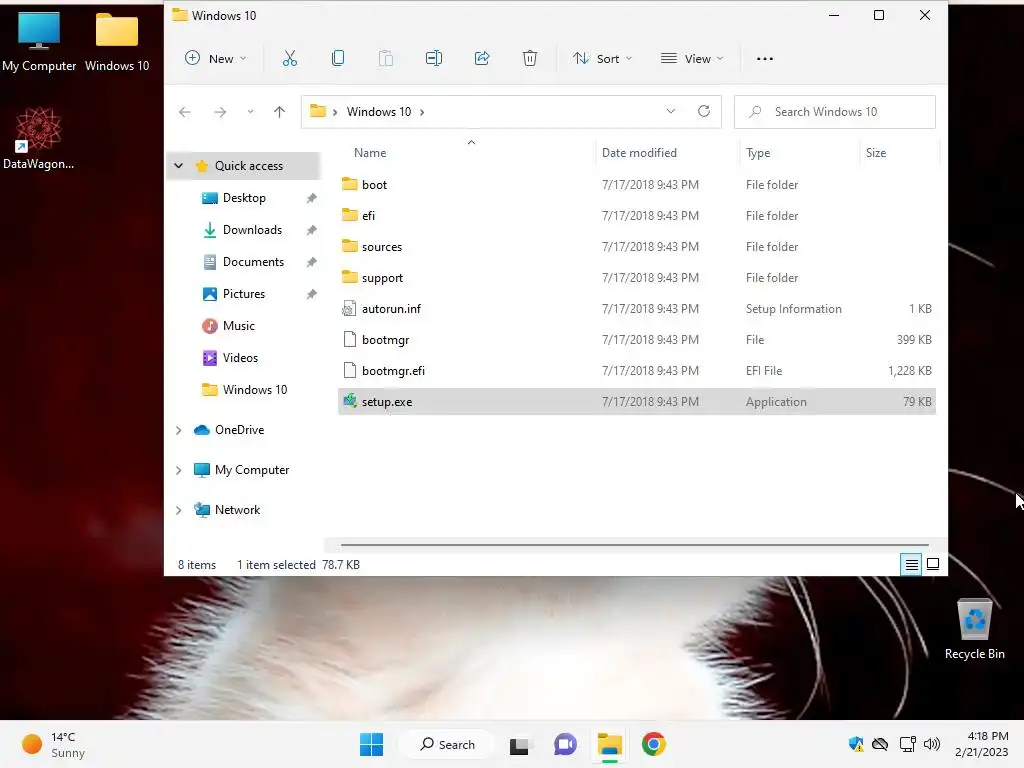Open the New item dropdown
1024x768 pixels.
216,59
